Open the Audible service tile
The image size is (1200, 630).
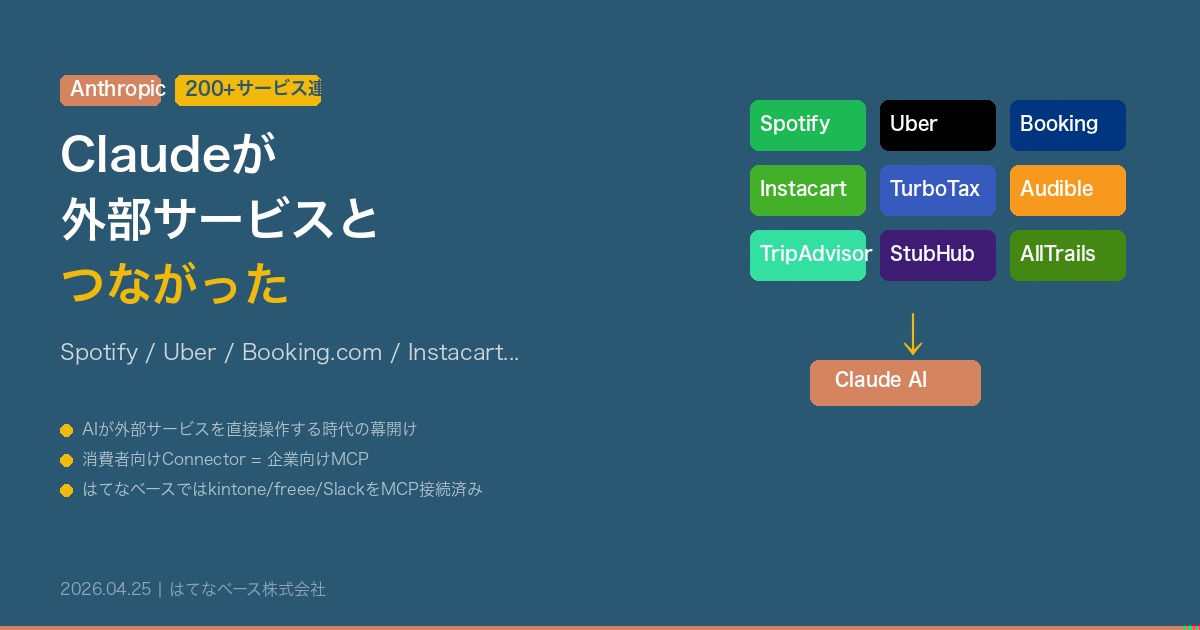(x=1068, y=190)
